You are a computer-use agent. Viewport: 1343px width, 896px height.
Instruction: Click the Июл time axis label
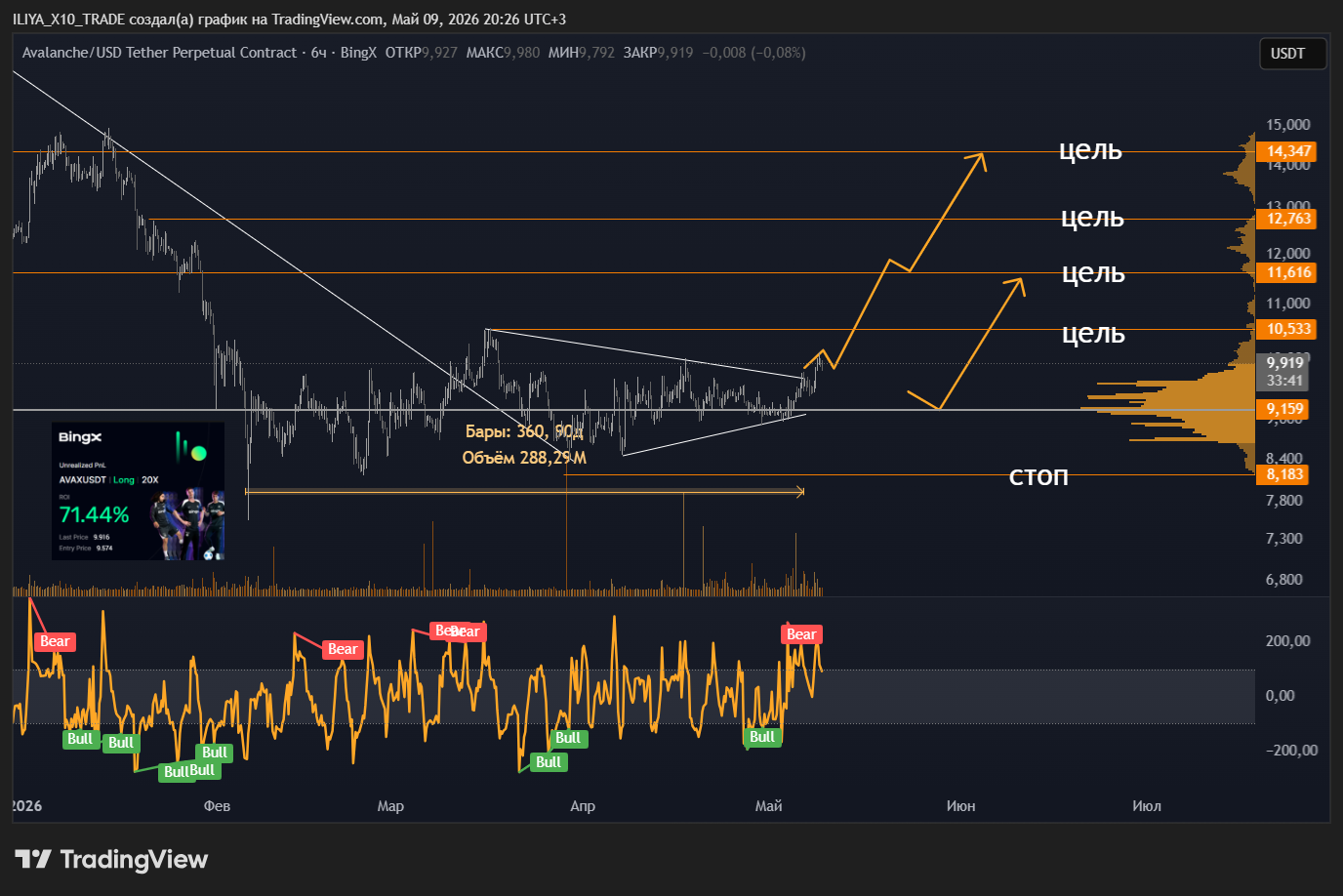pyautogui.click(x=1147, y=806)
